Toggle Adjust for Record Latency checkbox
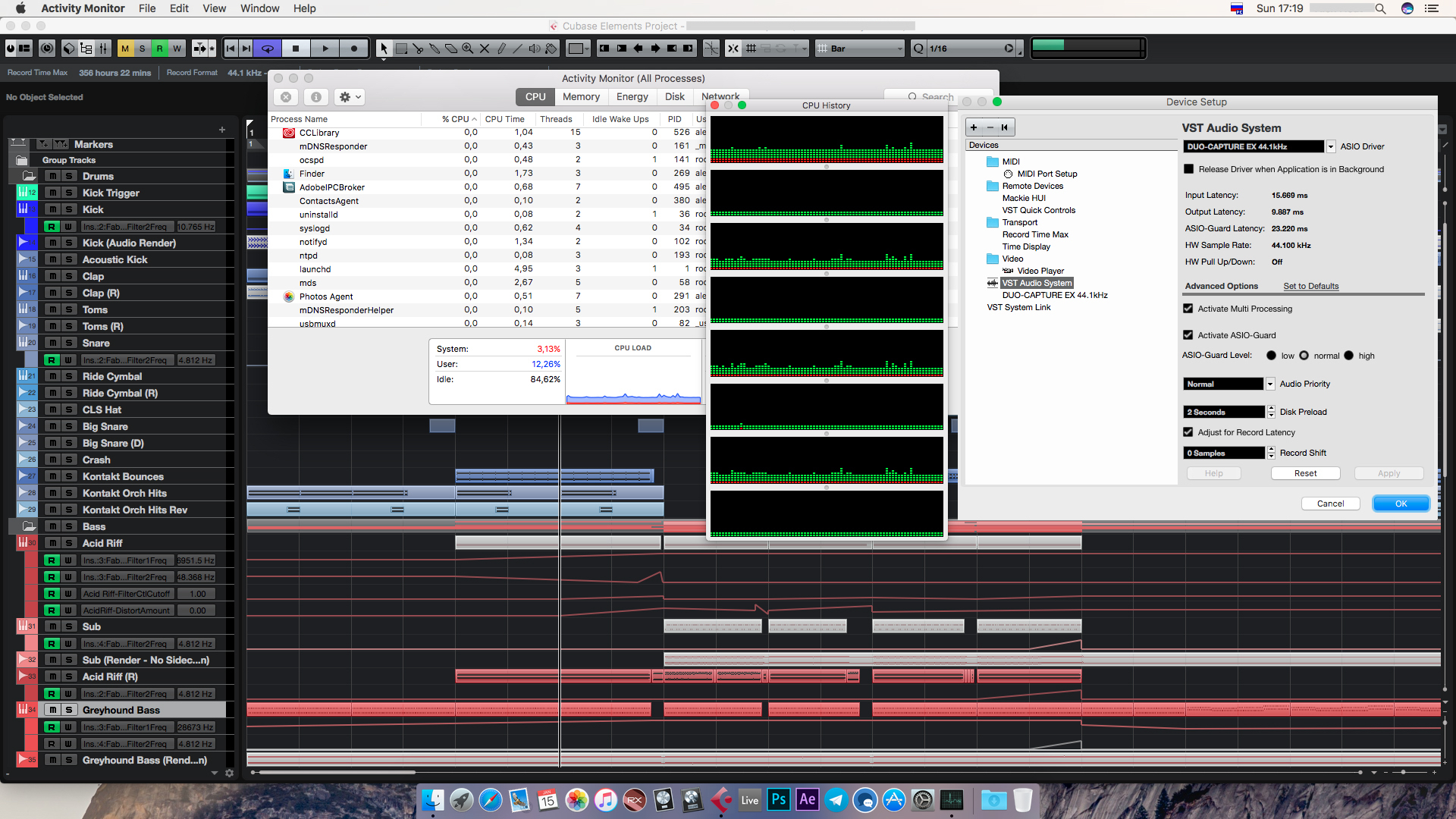Screen dimensions: 1456x819 1188,432
